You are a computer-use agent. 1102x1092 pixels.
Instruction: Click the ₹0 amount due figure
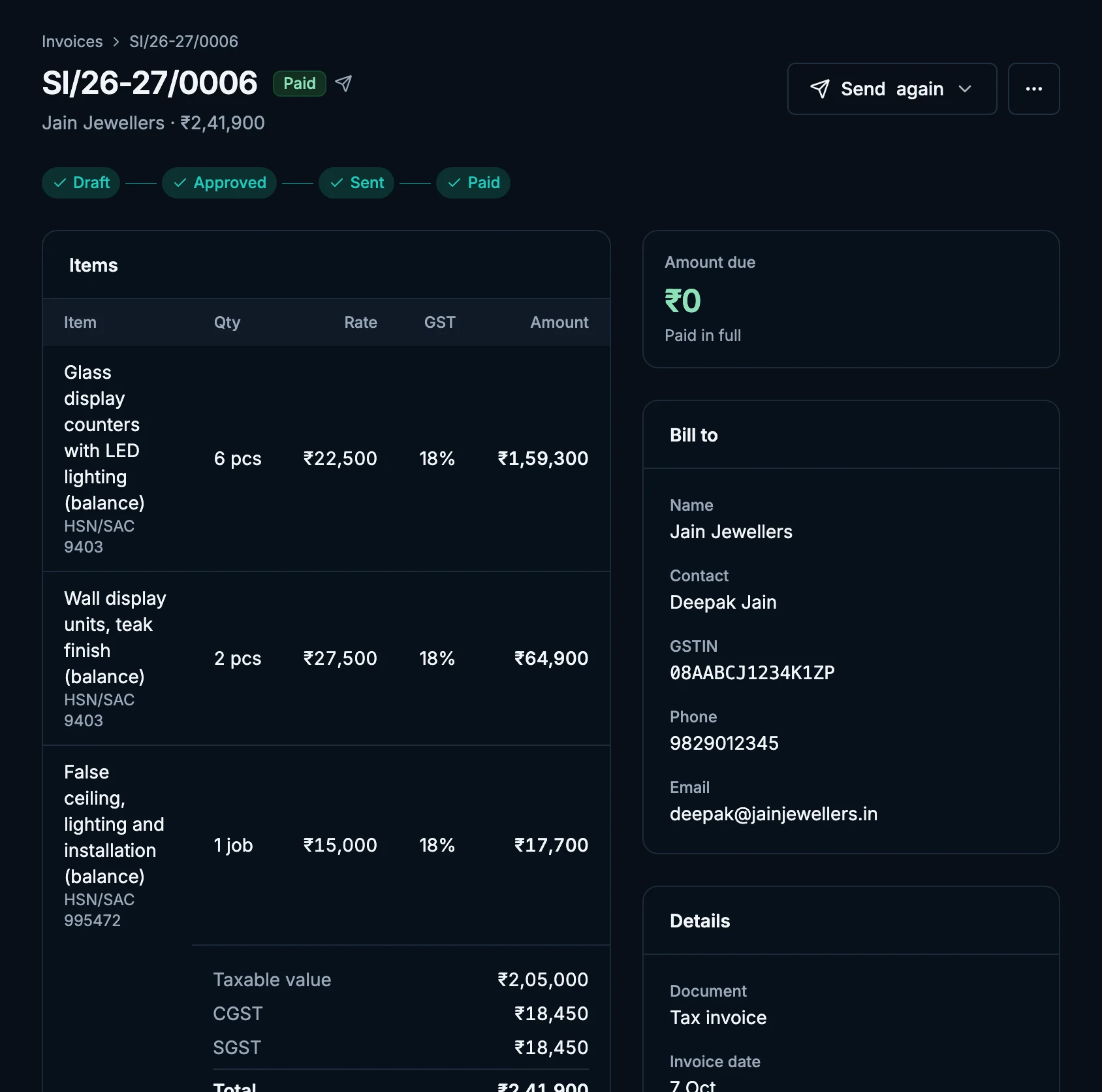pyautogui.click(x=683, y=301)
